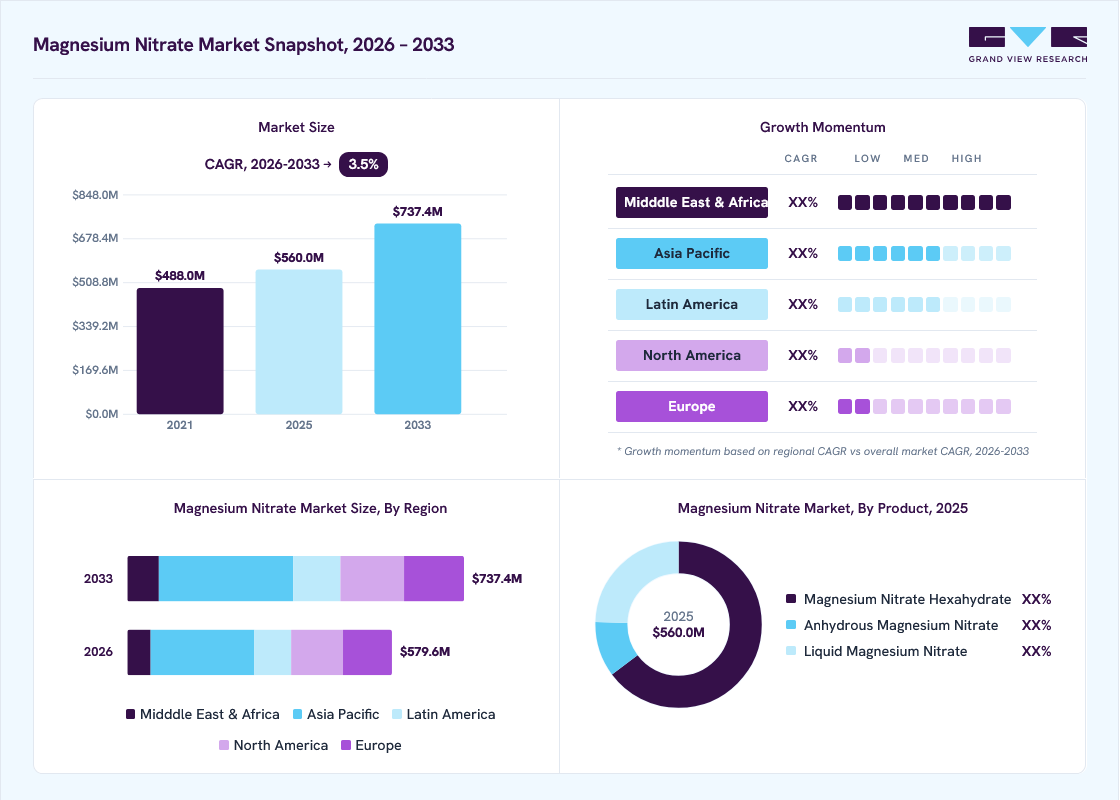The image size is (1120, 800).
Task: Click North America legend swatch
Action: pyautogui.click(x=224, y=745)
